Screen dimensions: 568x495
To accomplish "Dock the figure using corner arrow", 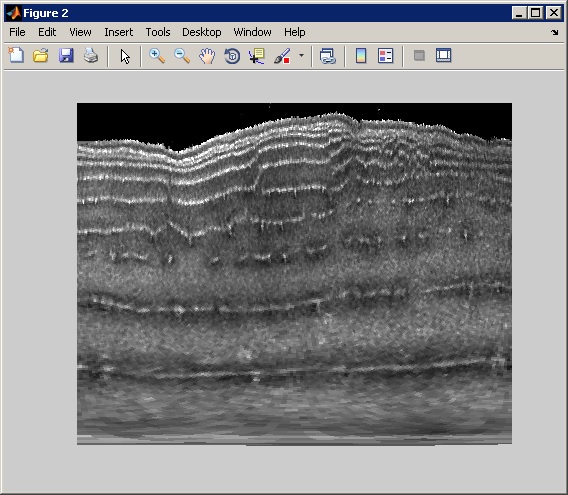I will click(x=555, y=33).
